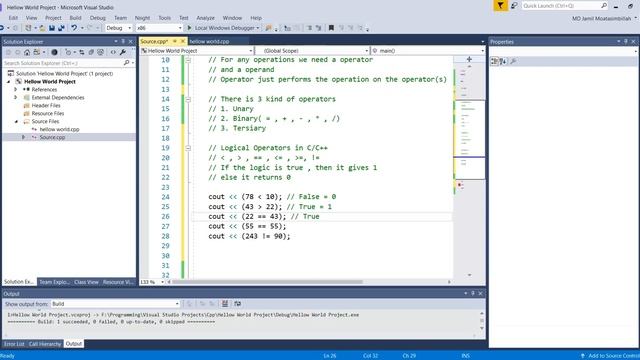Click Alphabetical sort icon in Properties panel

pos(503,61)
